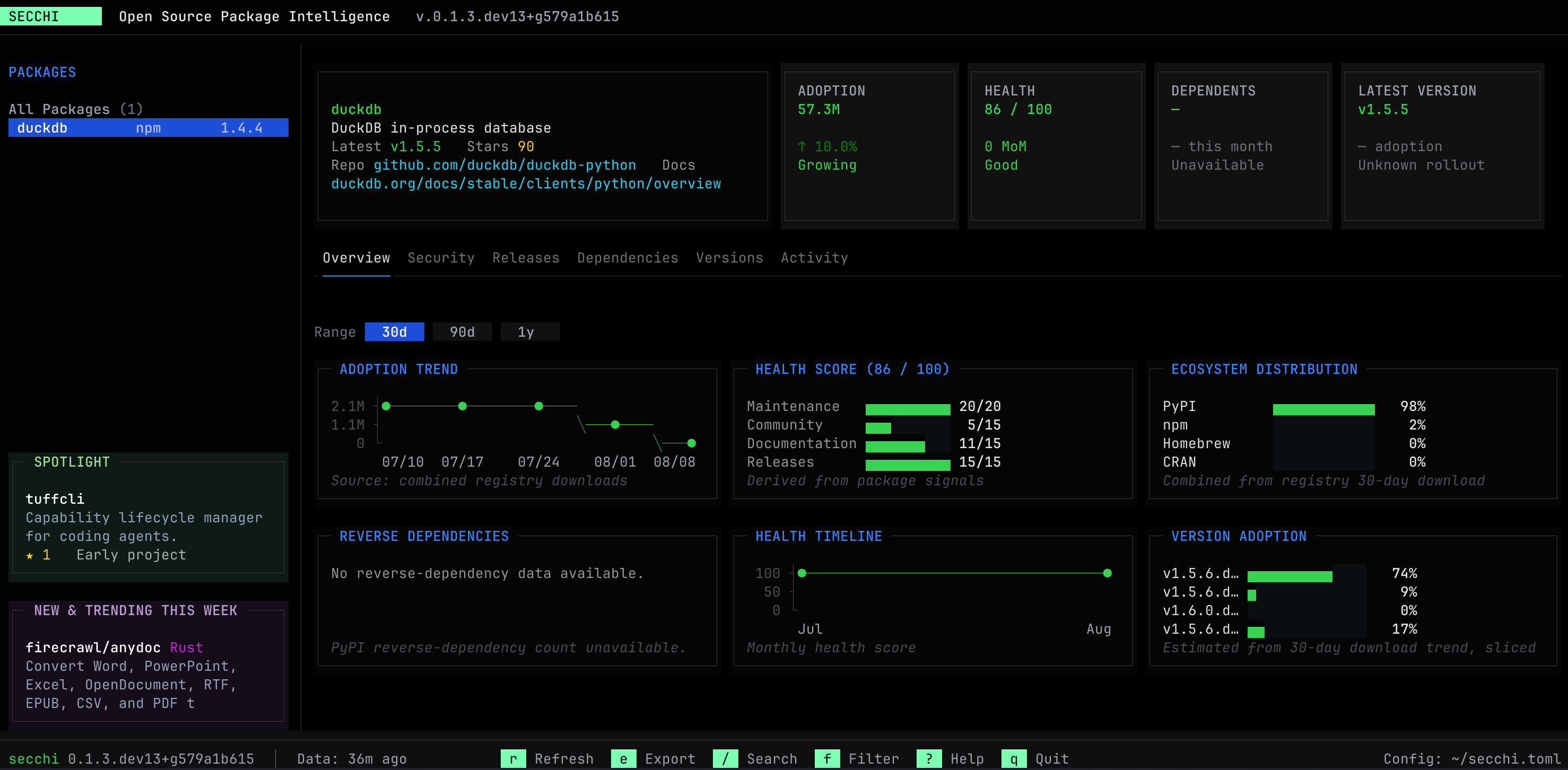Click the LATEST VERSION v1.5.5 card

tap(1442, 146)
